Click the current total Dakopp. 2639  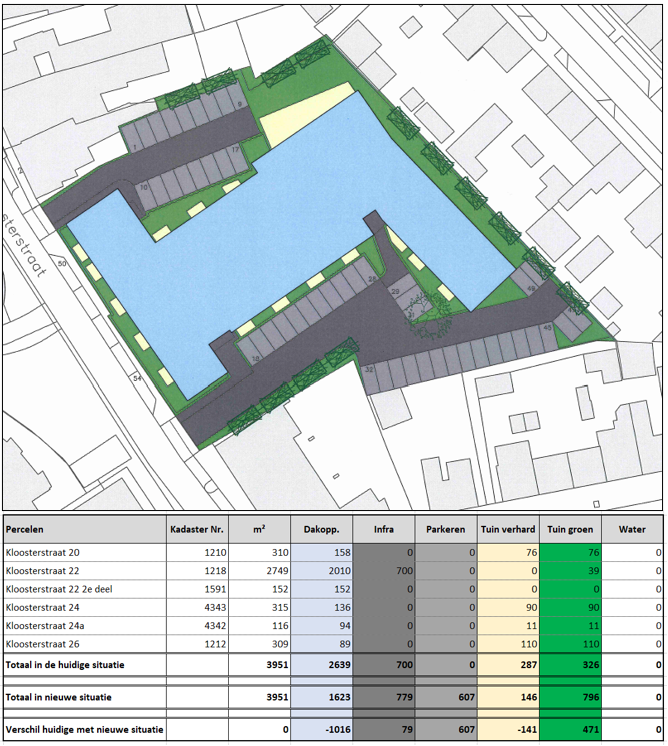click(x=339, y=665)
